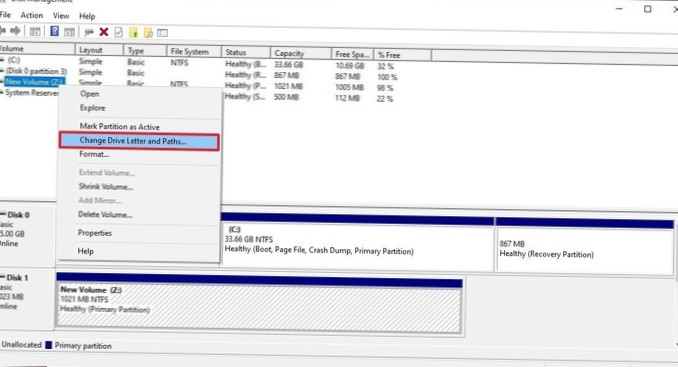This screenshot has width=678, height=367.
Task: Click the yellow folder magnifier toolbar icon
Action: (x=148, y=33)
